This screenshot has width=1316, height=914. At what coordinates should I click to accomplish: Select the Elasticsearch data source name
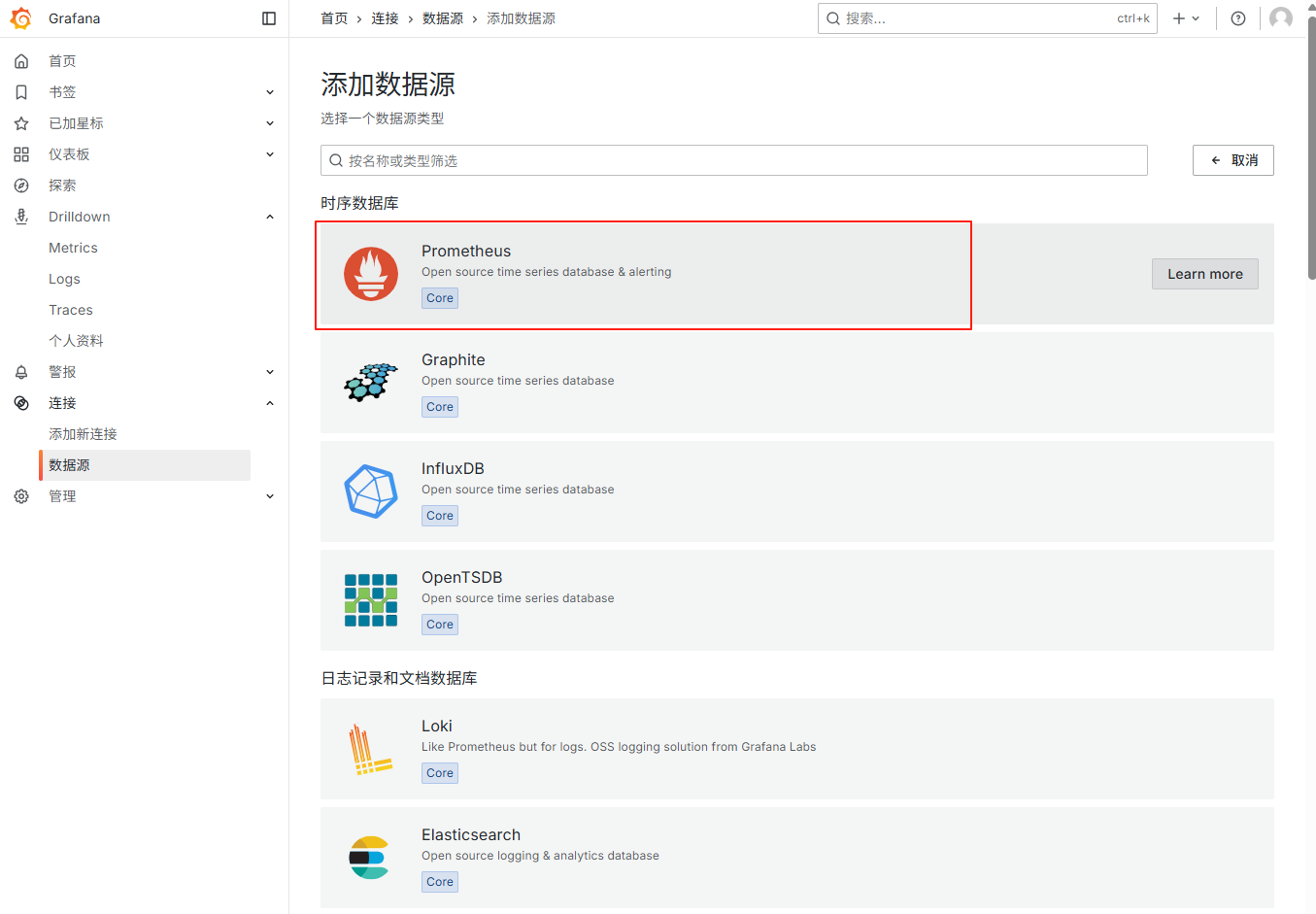click(x=471, y=834)
